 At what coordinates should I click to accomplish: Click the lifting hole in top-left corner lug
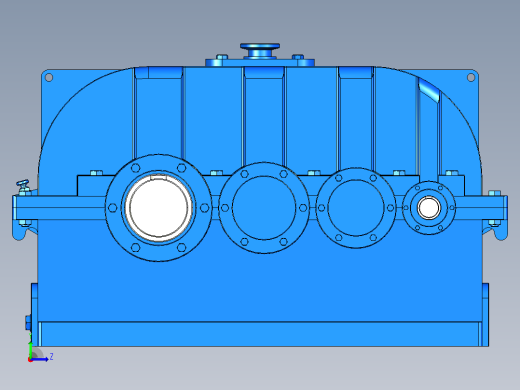click(49, 78)
